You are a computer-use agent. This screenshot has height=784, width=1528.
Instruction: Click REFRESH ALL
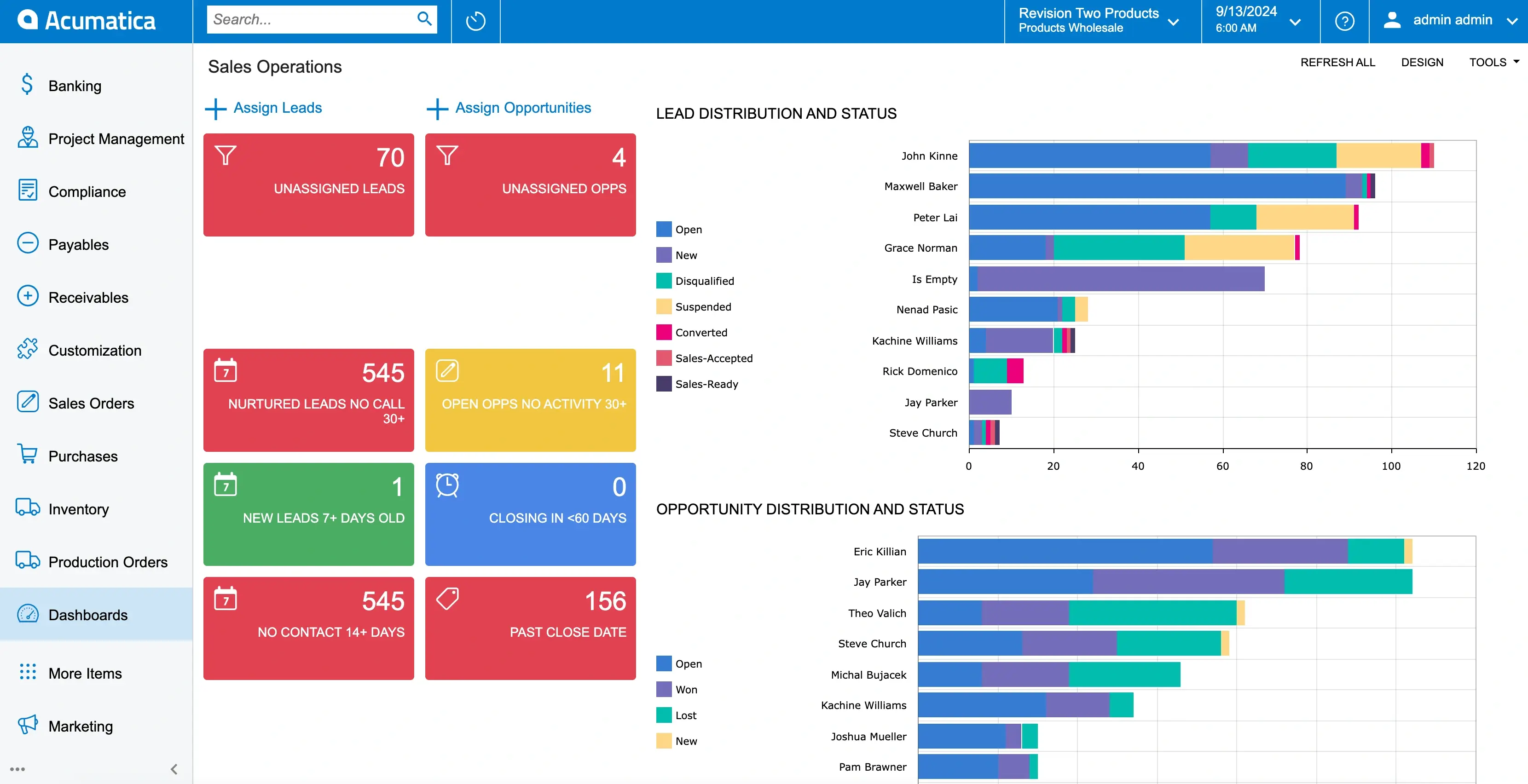point(1337,62)
